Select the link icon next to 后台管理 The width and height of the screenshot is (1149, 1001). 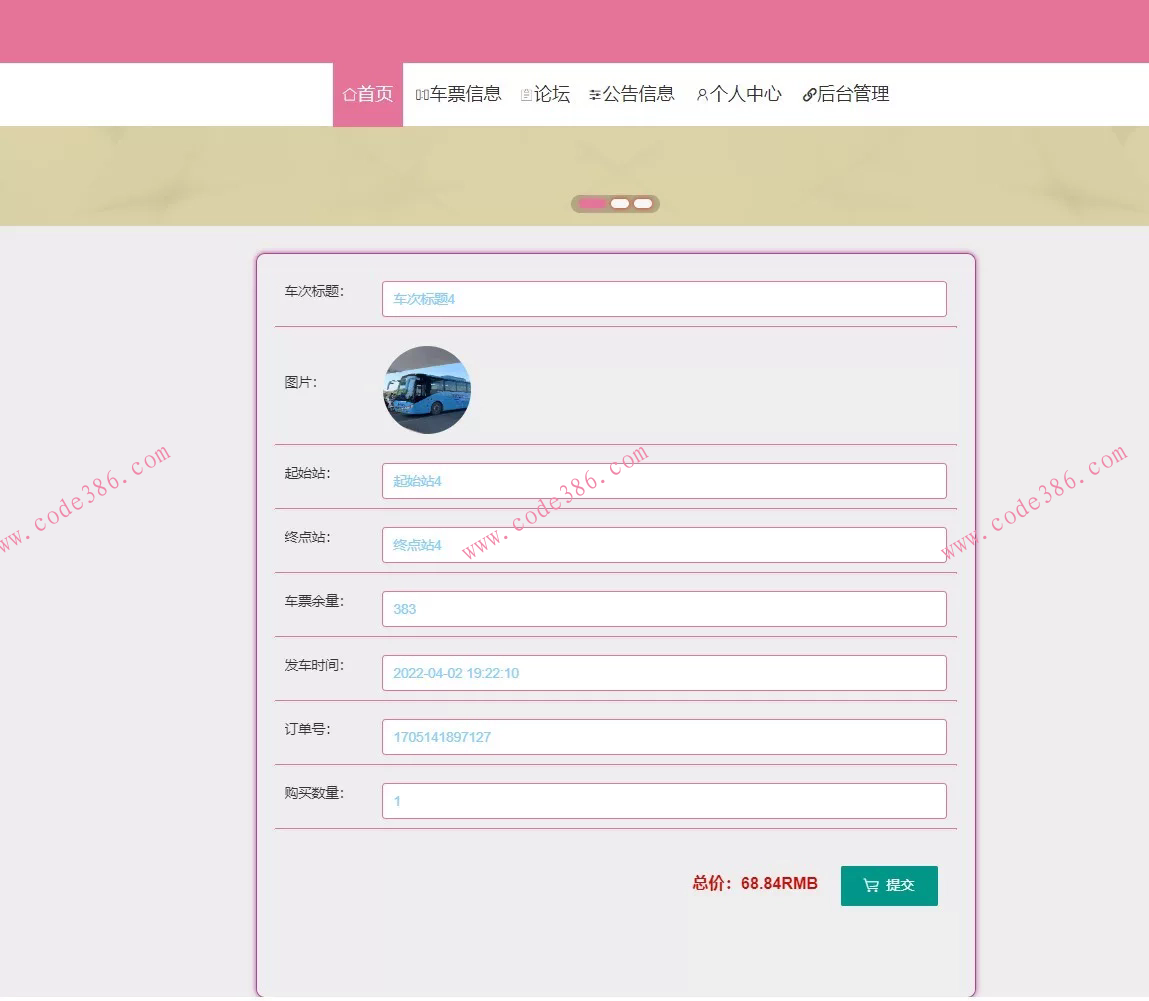click(809, 94)
